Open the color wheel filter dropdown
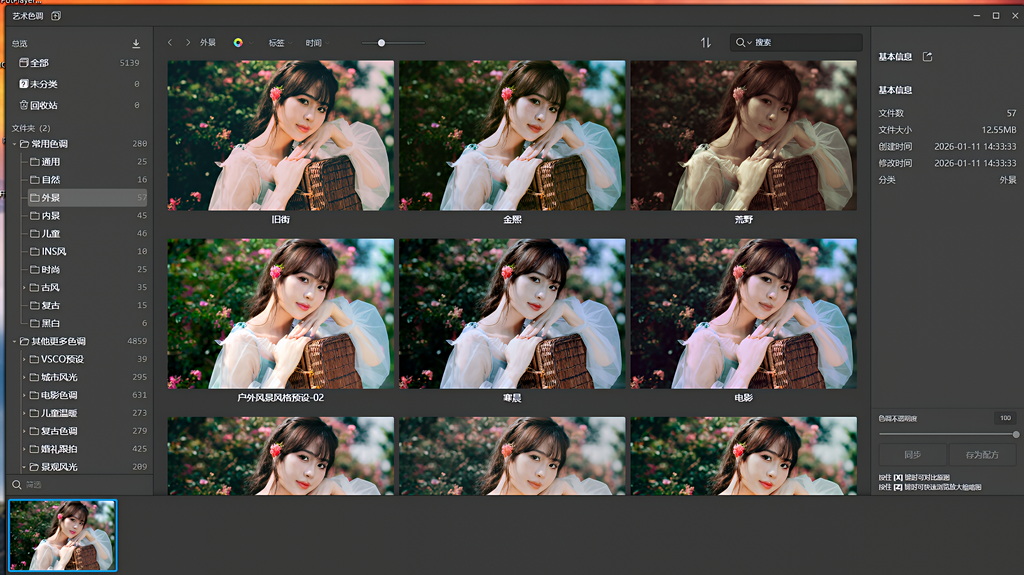1024x575 pixels. coord(239,43)
